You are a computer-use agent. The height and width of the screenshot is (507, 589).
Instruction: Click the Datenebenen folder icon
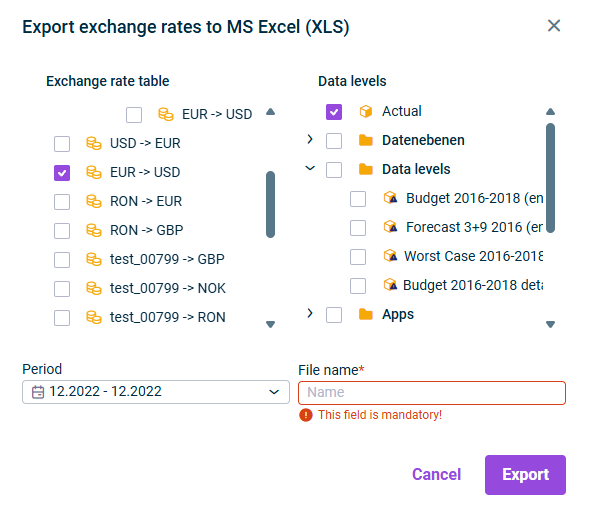pyautogui.click(x=365, y=140)
